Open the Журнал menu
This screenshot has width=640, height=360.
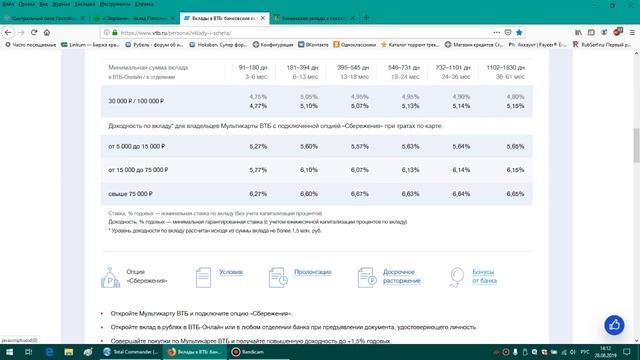tap(61, 4)
